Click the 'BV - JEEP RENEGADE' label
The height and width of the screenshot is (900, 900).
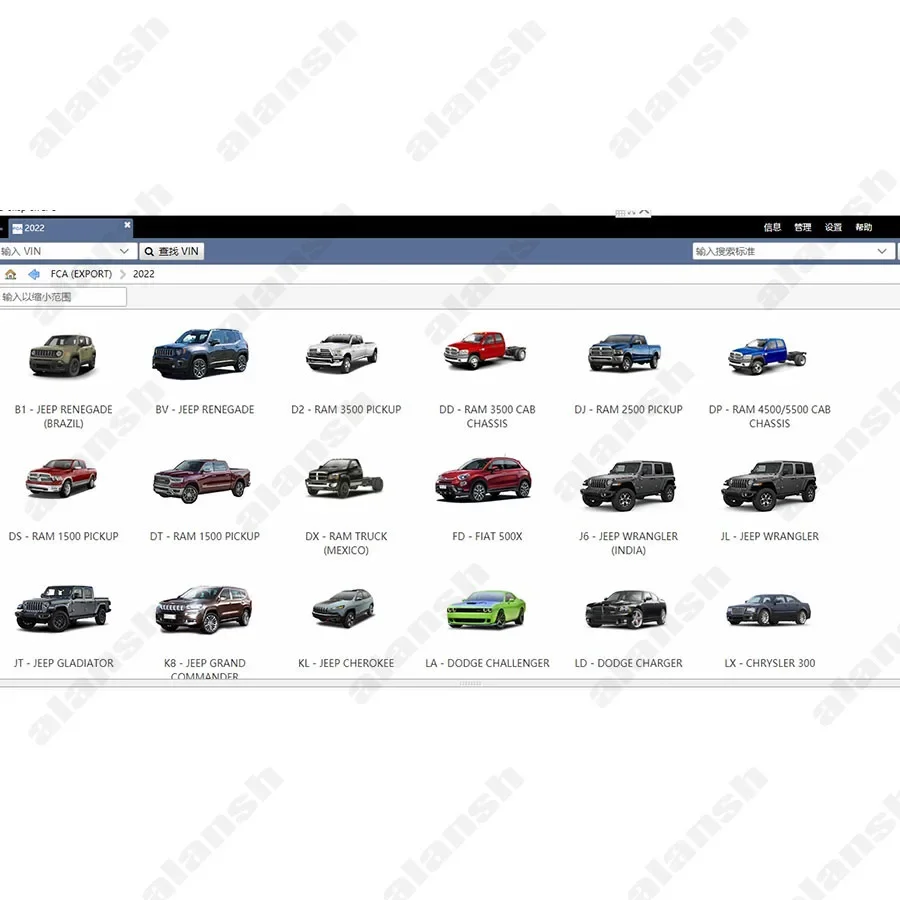pos(204,409)
